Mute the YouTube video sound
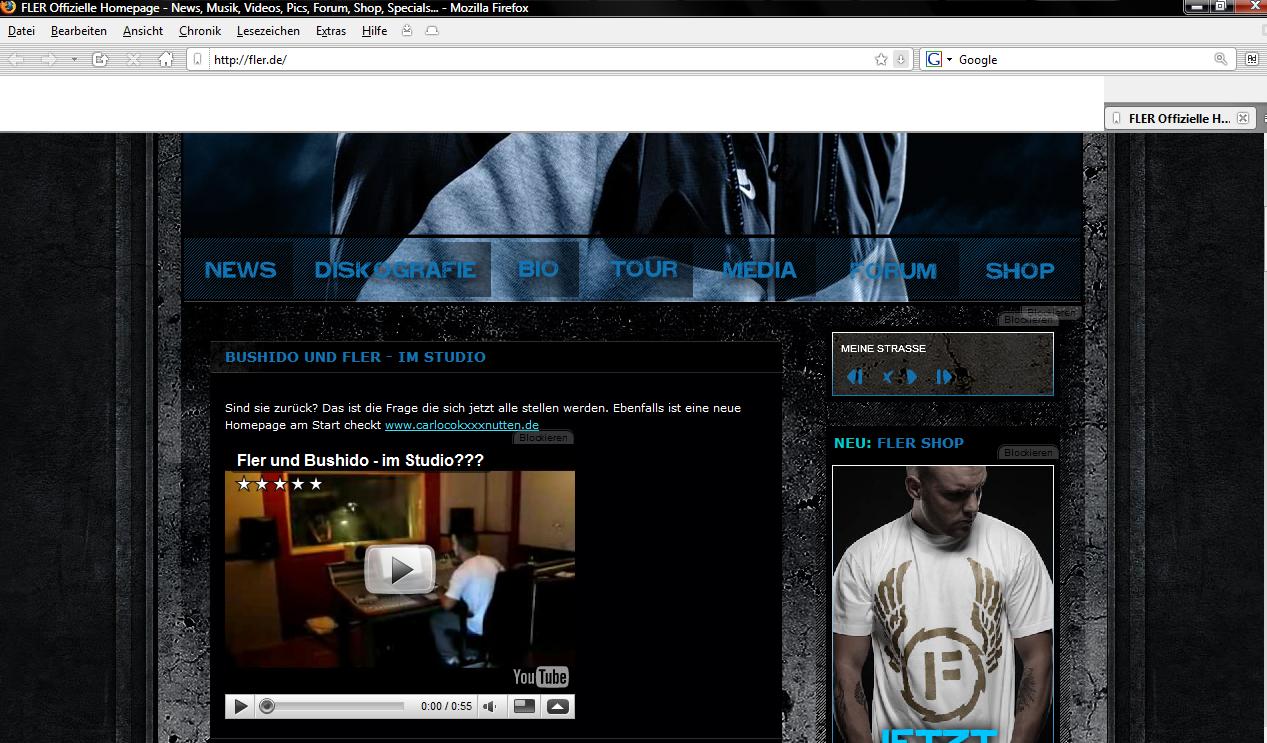This screenshot has height=743, width=1267. 490,706
